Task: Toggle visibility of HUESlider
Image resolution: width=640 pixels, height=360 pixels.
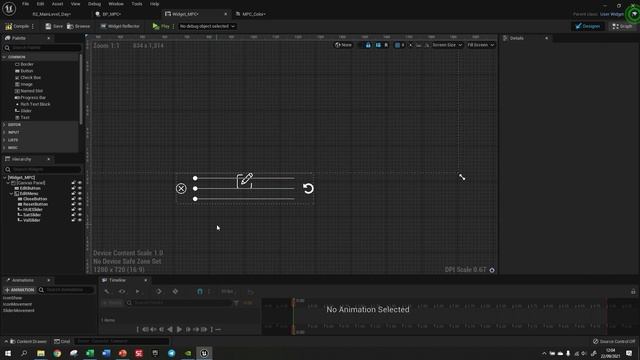Action: 80,209
